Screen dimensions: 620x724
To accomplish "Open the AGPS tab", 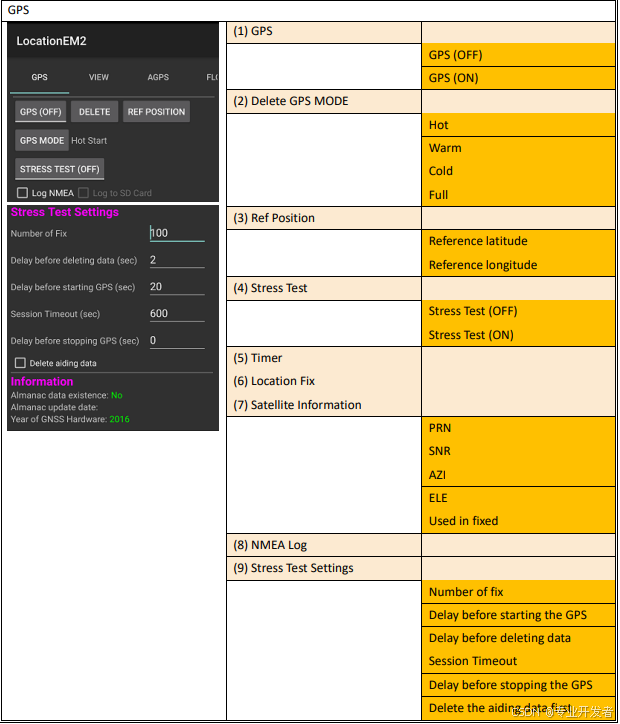I will click(x=158, y=77).
